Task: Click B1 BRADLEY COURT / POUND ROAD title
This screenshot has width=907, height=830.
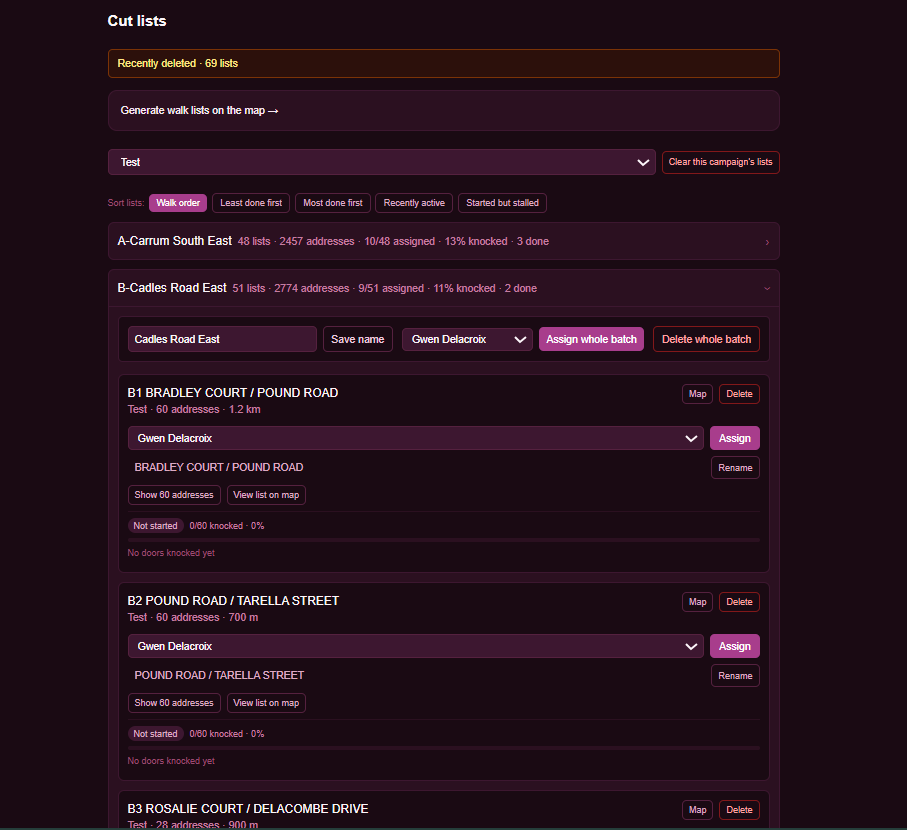Action: [233, 393]
